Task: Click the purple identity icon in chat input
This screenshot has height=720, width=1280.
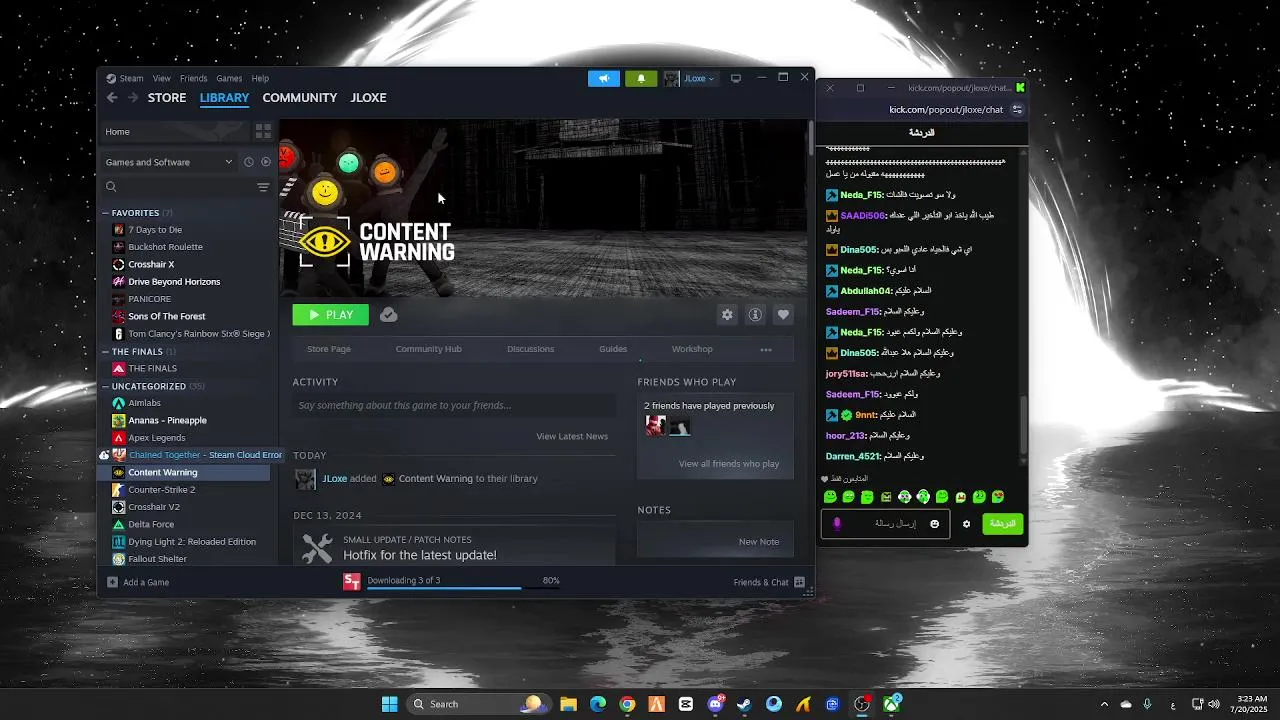Action: coord(837,524)
